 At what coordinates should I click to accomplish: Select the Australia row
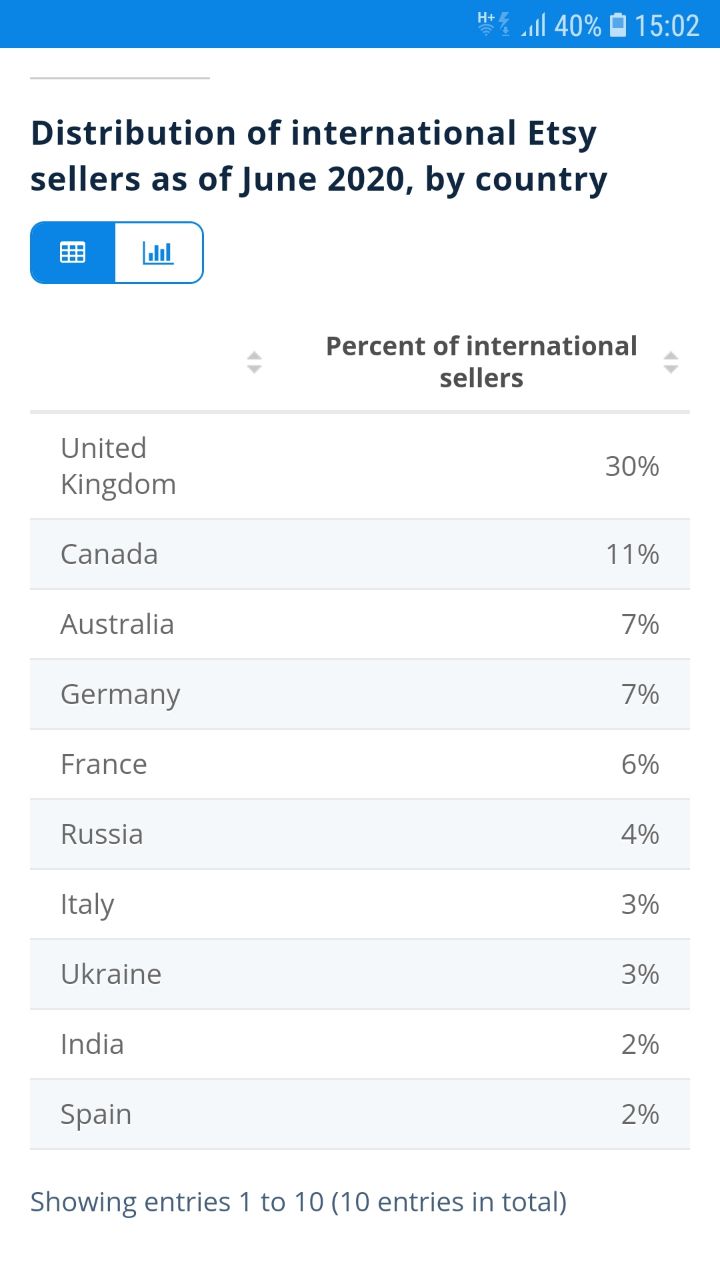coord(360,624)
